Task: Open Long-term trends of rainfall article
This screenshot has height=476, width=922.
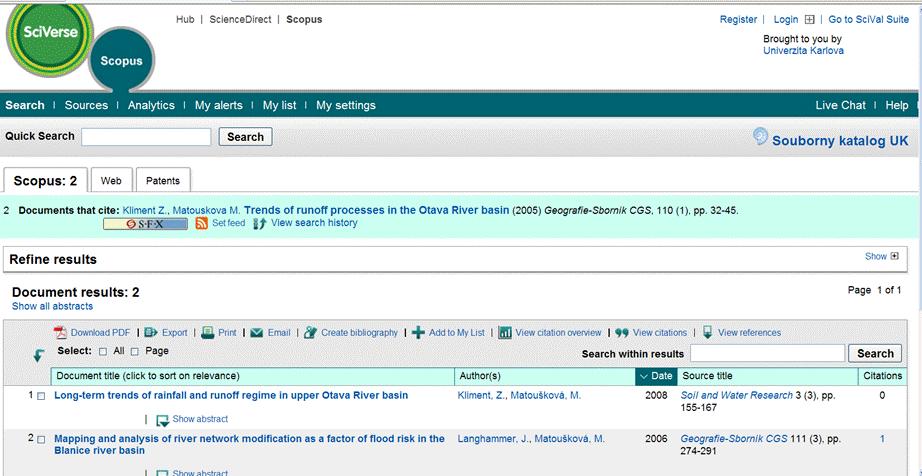Action: tap(230, 395)
